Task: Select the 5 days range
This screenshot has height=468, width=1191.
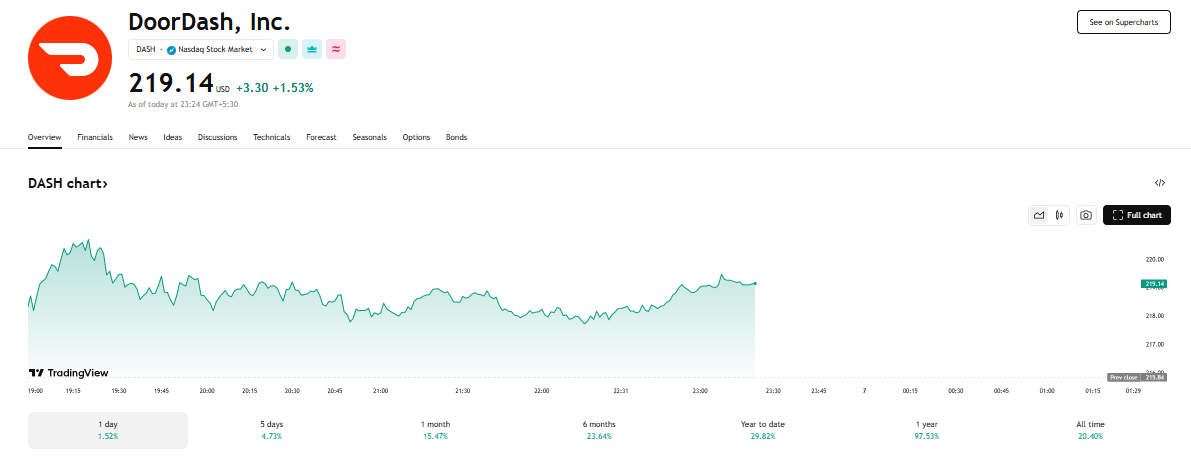Action: (x=271, y=430)
